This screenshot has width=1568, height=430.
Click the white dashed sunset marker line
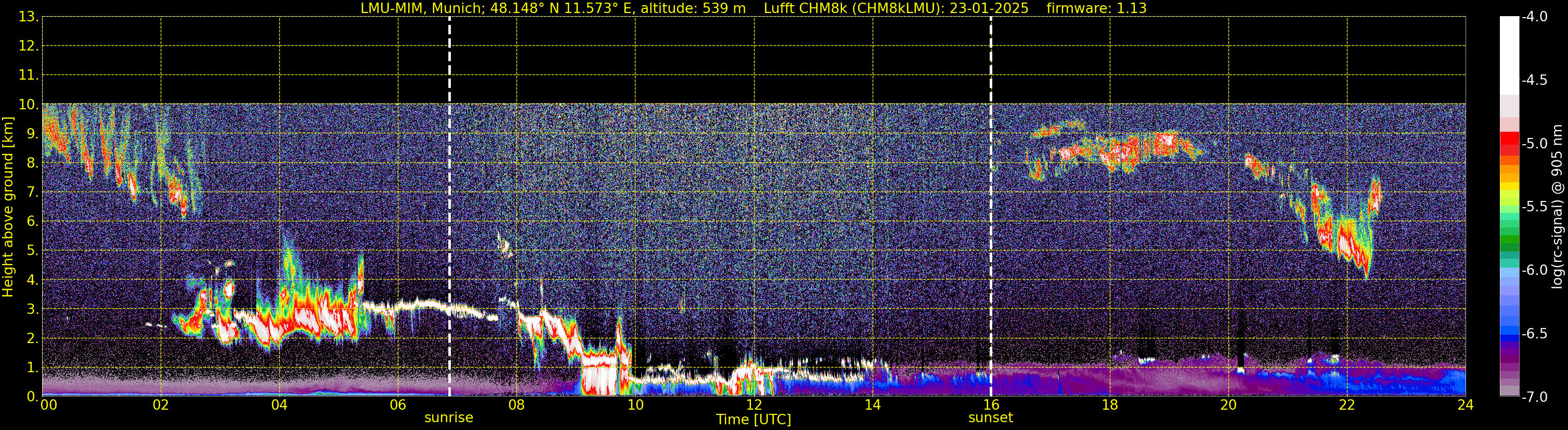click(991, 207)
